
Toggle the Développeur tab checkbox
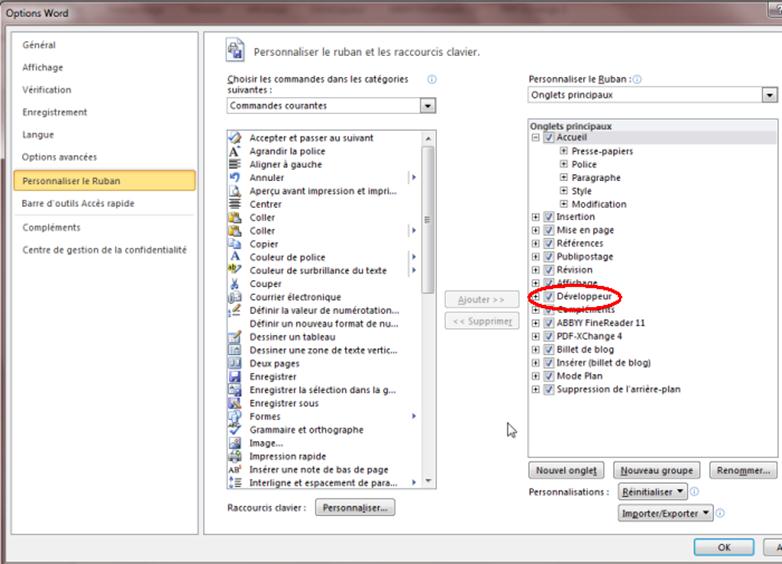coord(548,297)
